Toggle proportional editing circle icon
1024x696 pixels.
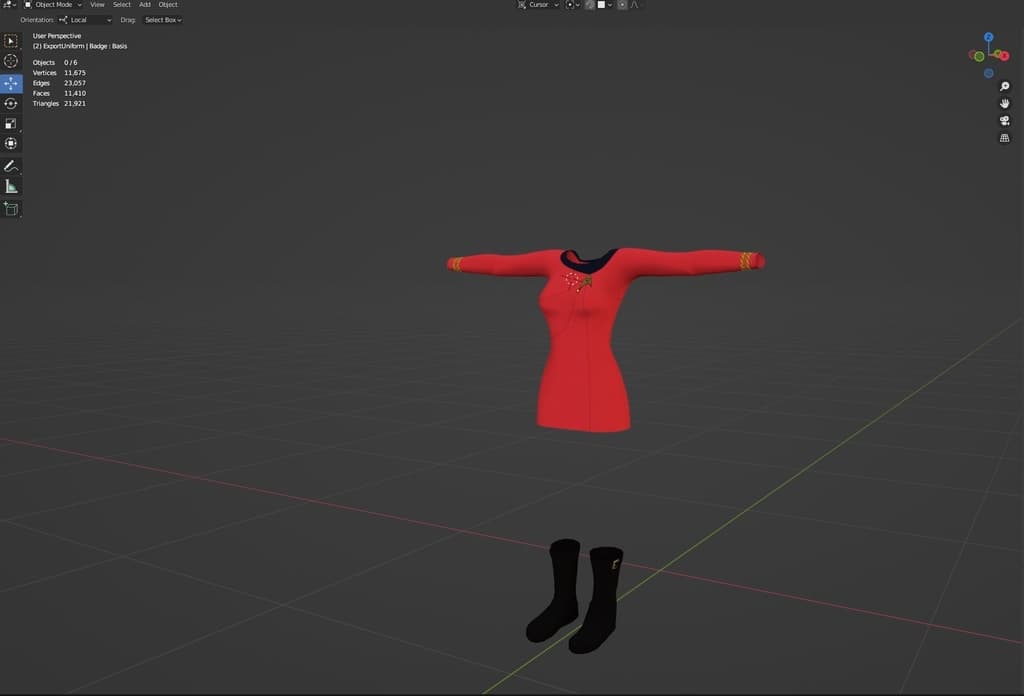pos(622,5)
